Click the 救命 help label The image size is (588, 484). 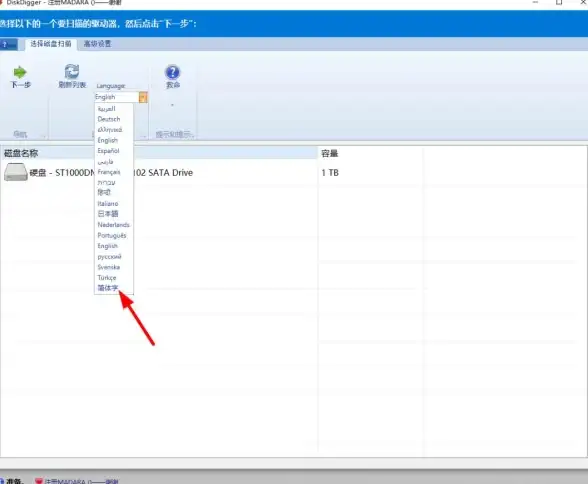(x=173, y=85)
